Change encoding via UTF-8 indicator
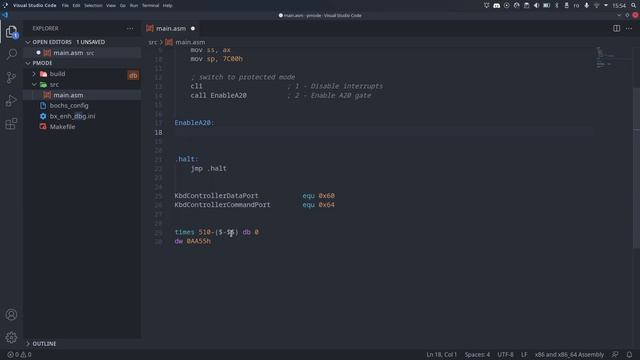Screen dimensions: 640x360 505,355
